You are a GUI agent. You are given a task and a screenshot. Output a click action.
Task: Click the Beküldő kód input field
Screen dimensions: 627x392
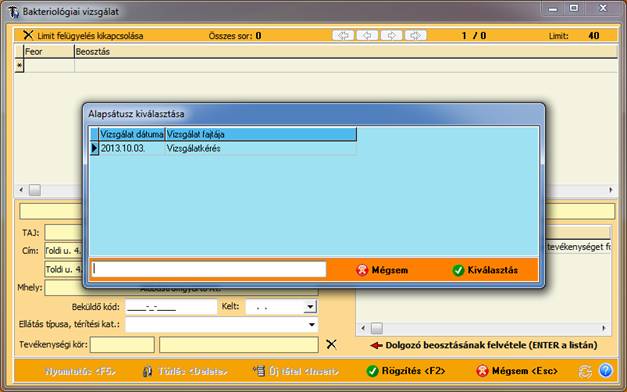(x=171, y=307)
